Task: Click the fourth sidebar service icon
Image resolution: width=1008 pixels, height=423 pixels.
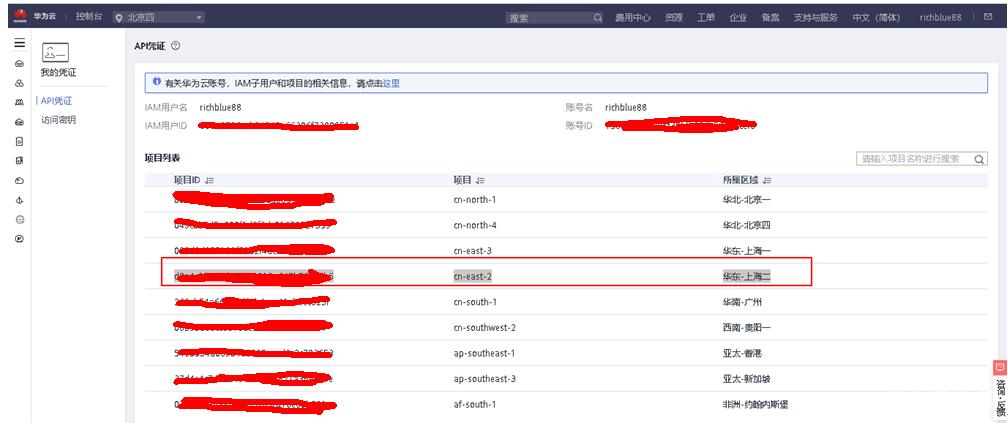Action: [x=19, y=122]
